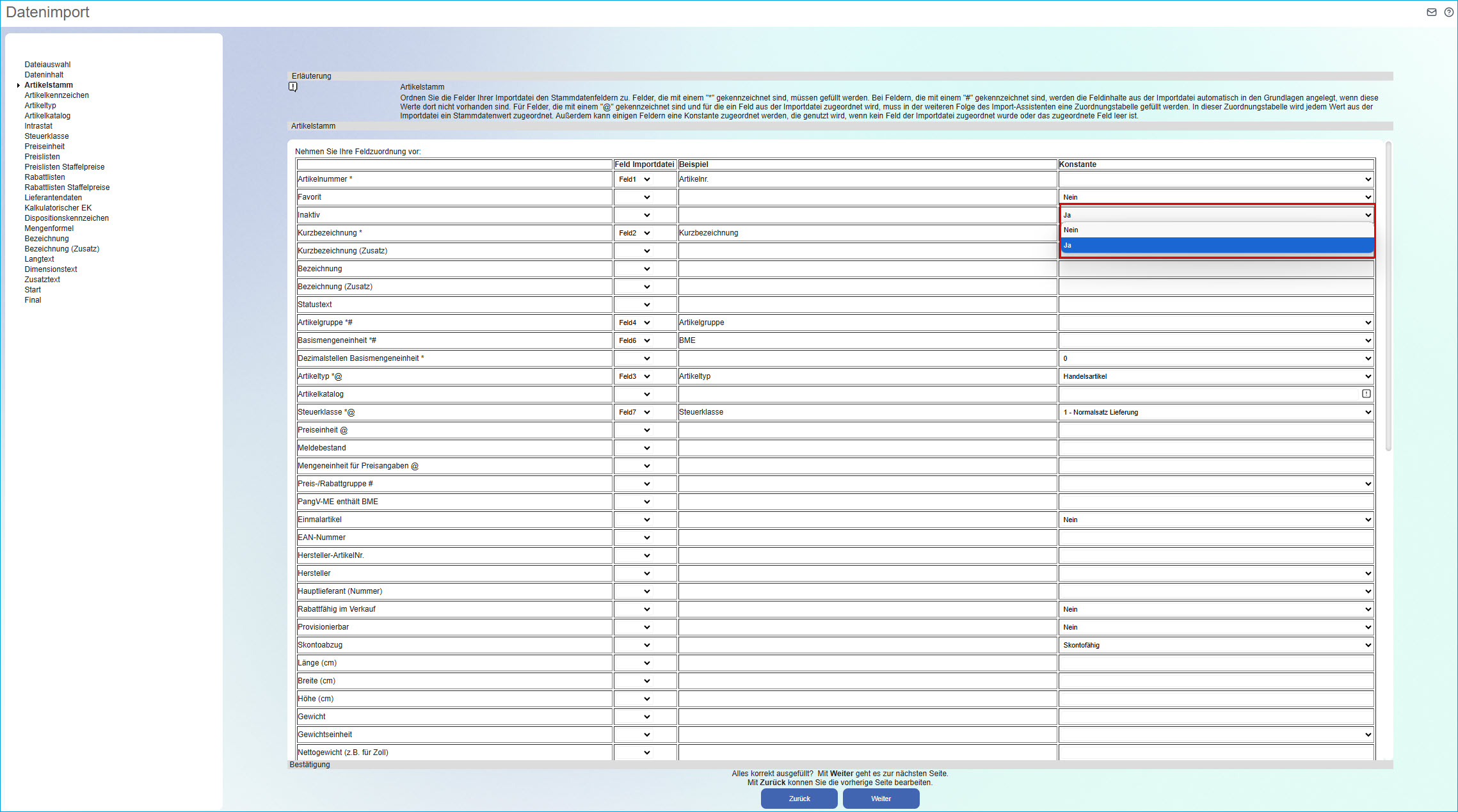Click the Erläuterung info note icon
Image resolution: width=1458 pixels, height=812 pixels.
(293, 87)
